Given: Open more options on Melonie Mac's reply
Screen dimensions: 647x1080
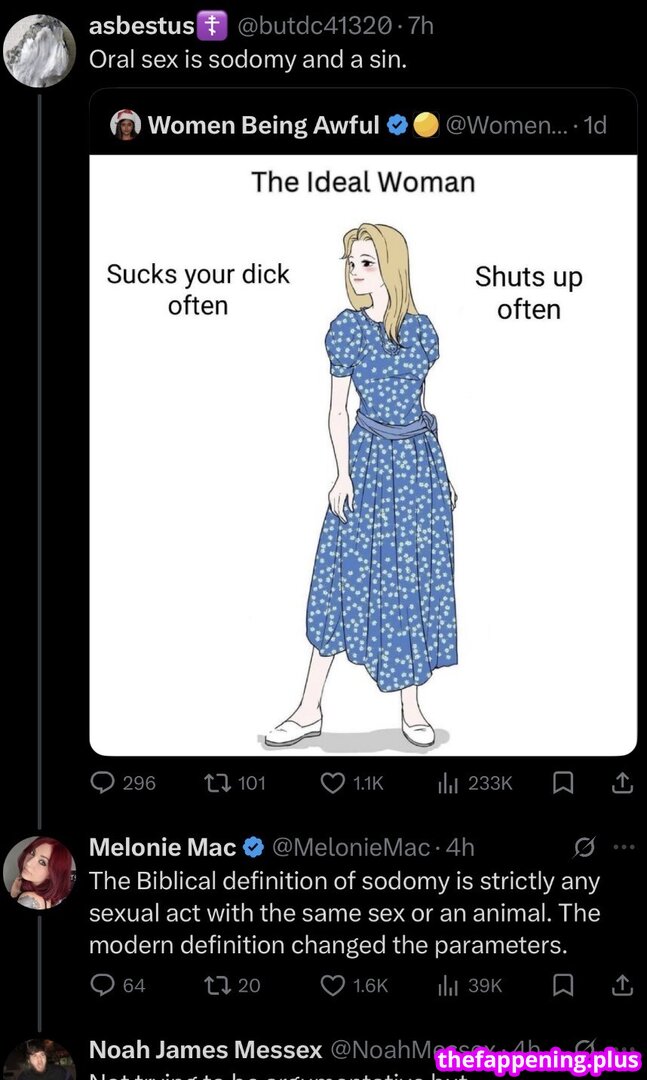Looking at the screenshot, I should coord(623,847).
